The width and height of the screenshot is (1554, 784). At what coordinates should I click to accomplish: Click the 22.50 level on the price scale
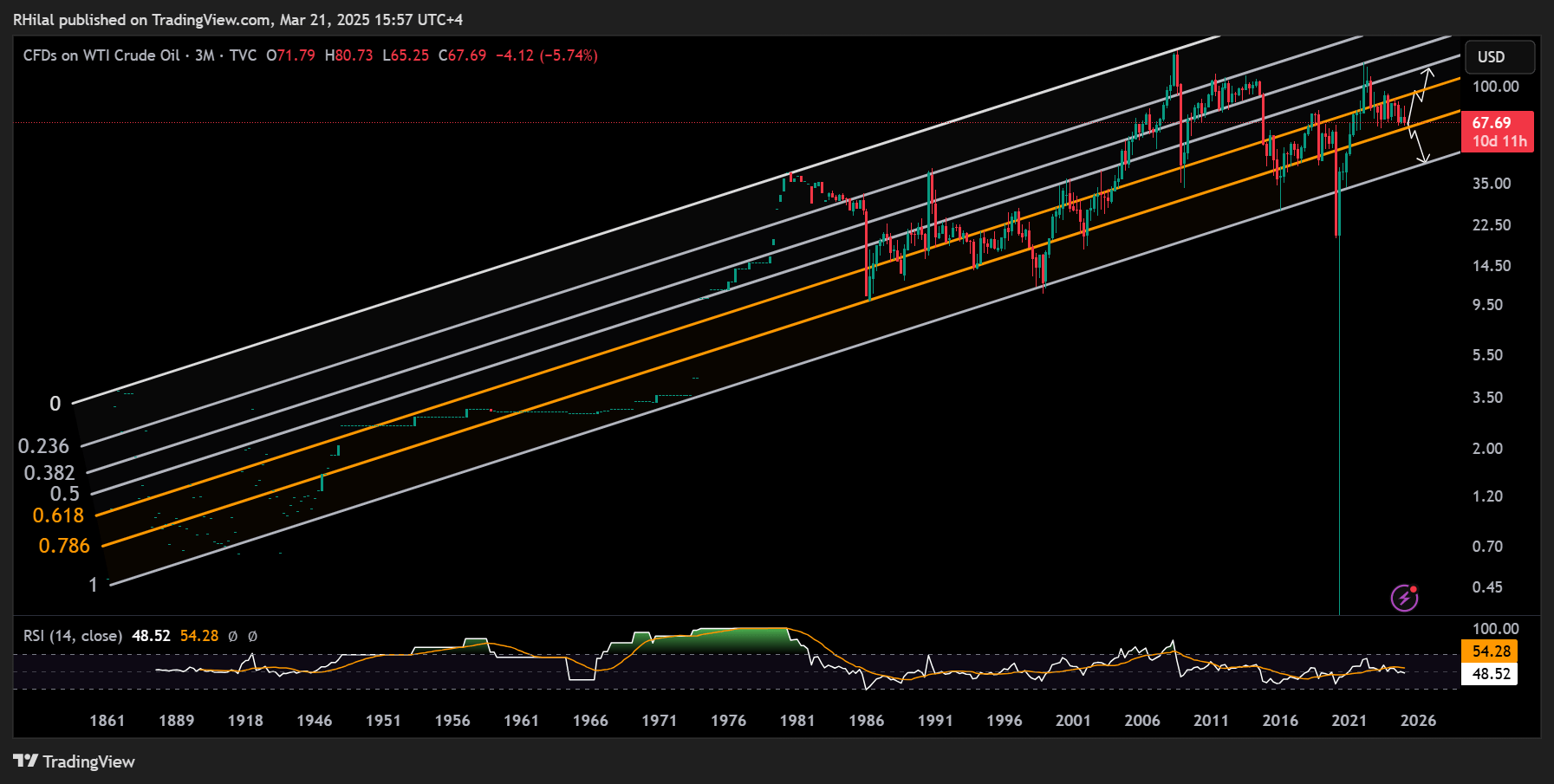tap(1493, 224)
